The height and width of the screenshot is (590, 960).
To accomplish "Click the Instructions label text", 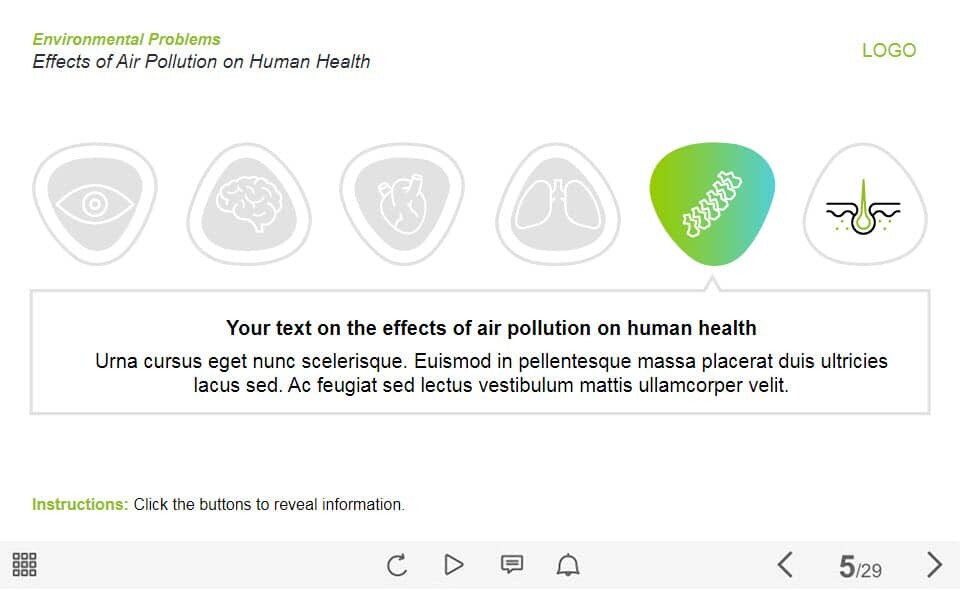I will coord(80,504).
